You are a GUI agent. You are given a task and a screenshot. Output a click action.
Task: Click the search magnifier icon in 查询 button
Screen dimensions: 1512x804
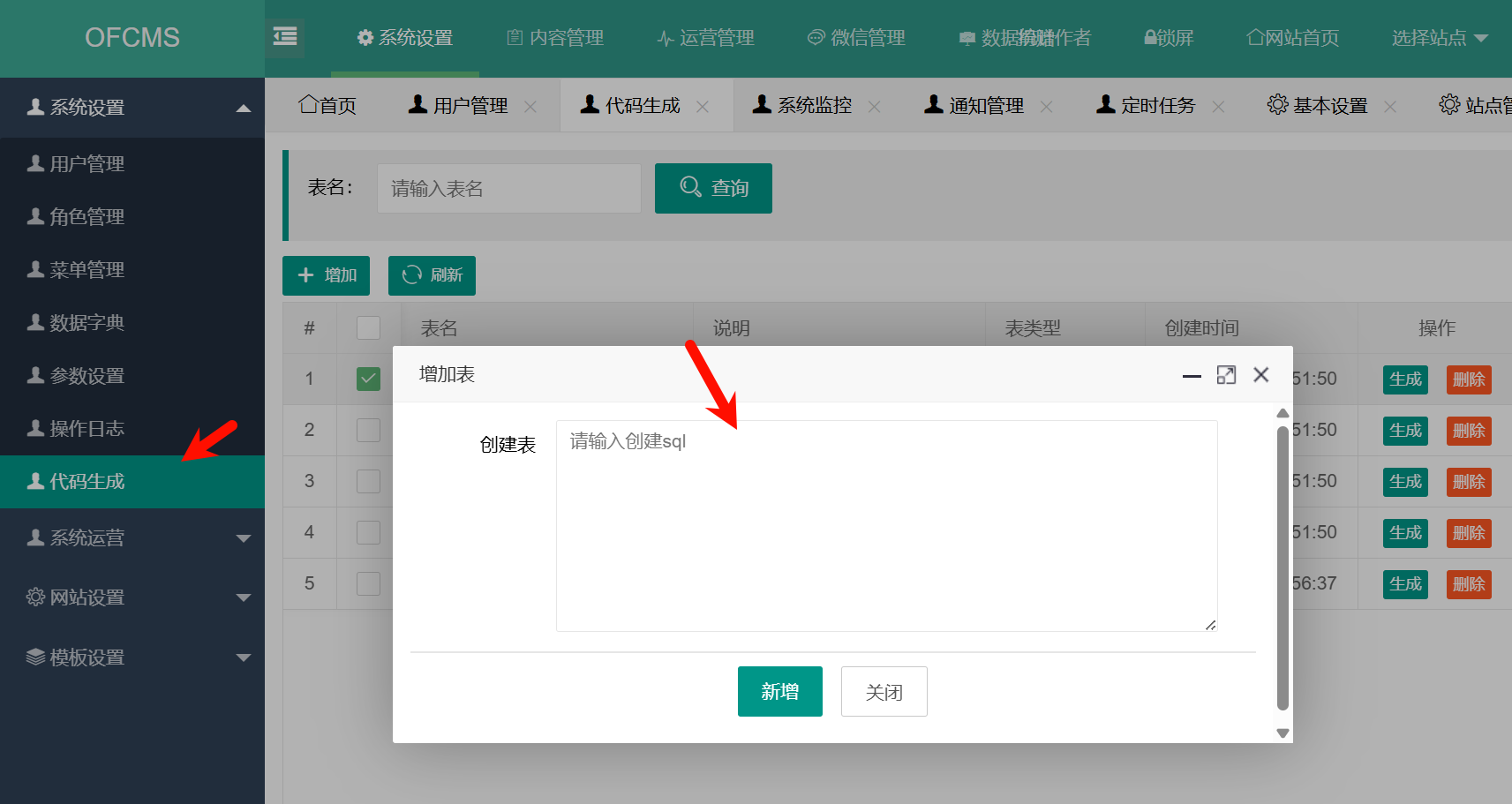690,187
